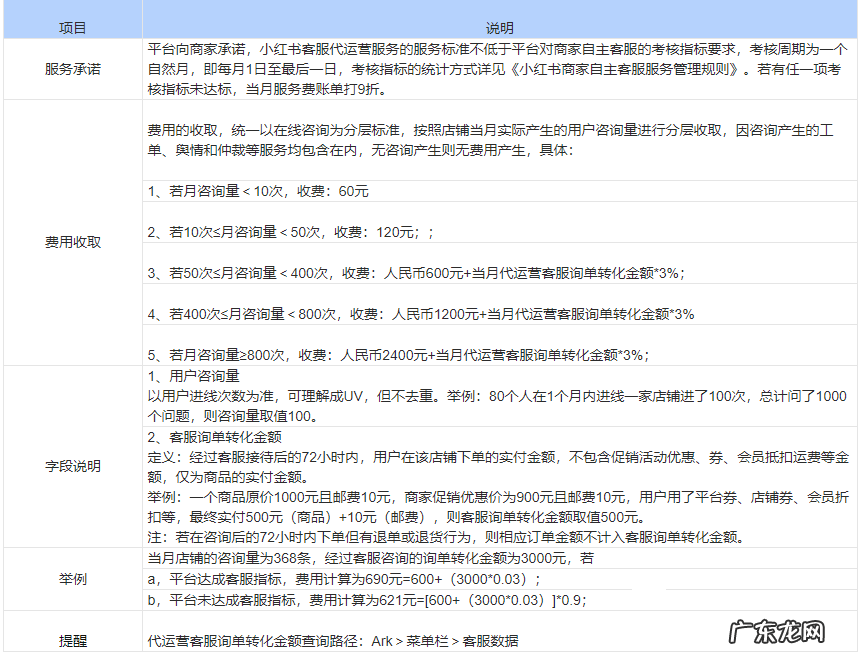Click the 说明 column header

[x=500, y=28]
